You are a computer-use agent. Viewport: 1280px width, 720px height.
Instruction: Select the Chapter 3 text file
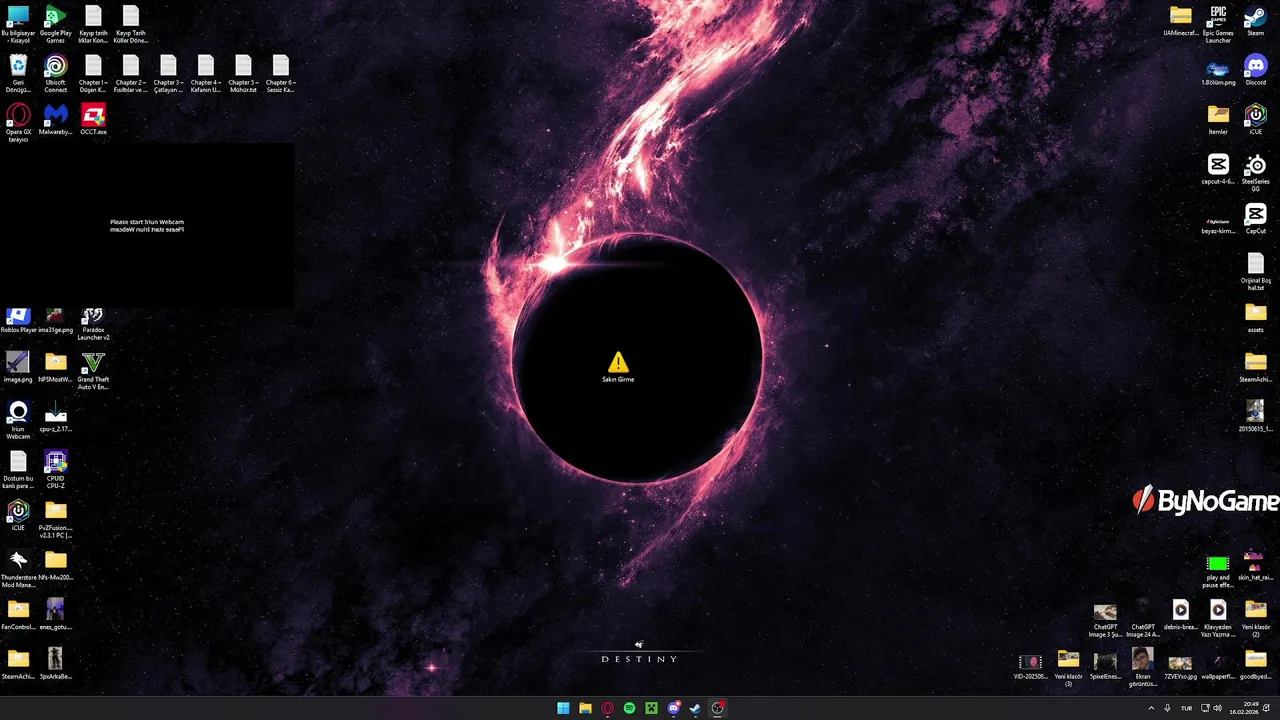tap(168, 67)
